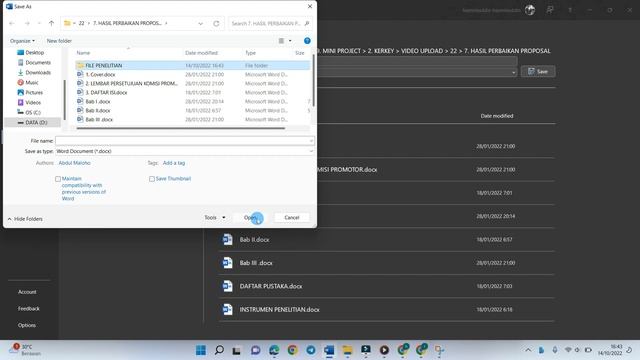Open Options in Word backstage sidebar
The height and width of the screenshot is (360, 640).
point(27,325)
